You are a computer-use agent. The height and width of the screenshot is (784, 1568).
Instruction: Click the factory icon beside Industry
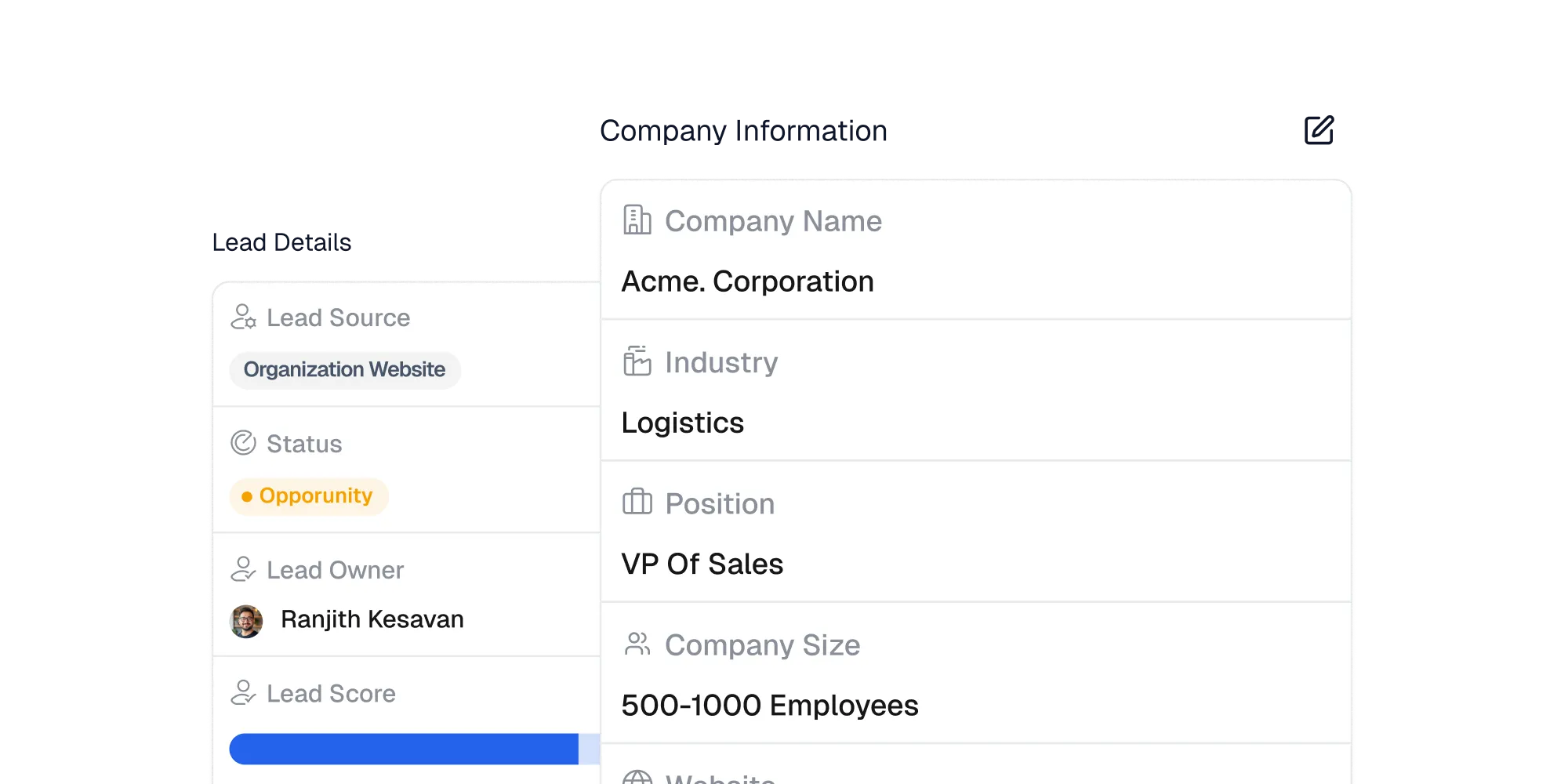pyautogui.click(x=636, y=361)
